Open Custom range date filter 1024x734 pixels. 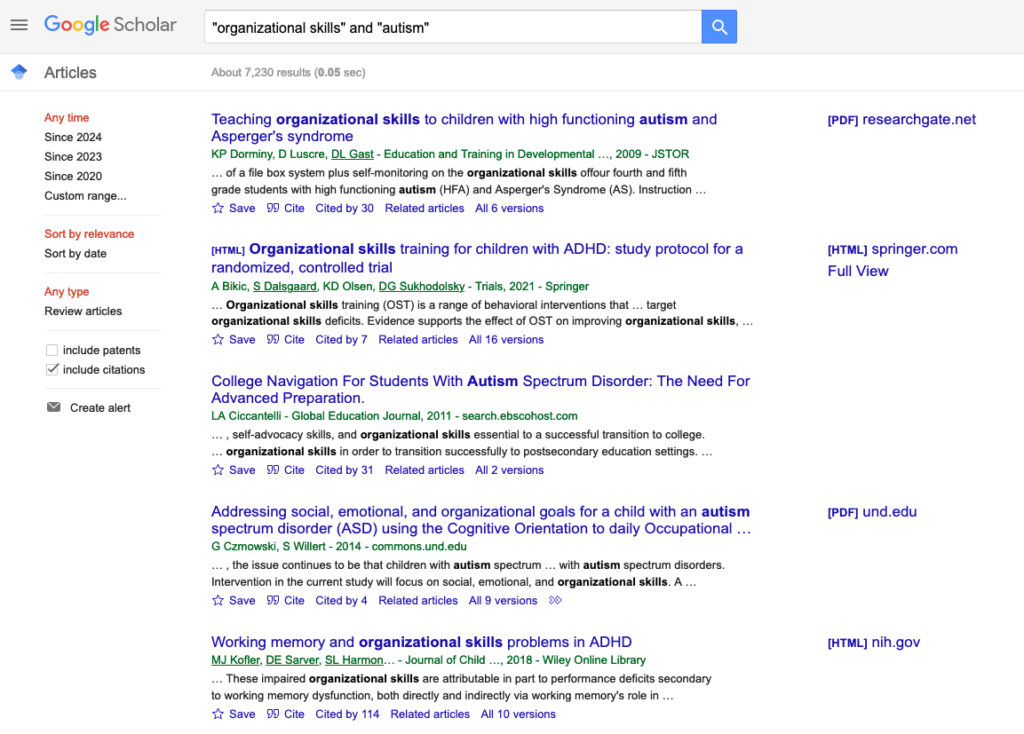click(x=85, y=196)
